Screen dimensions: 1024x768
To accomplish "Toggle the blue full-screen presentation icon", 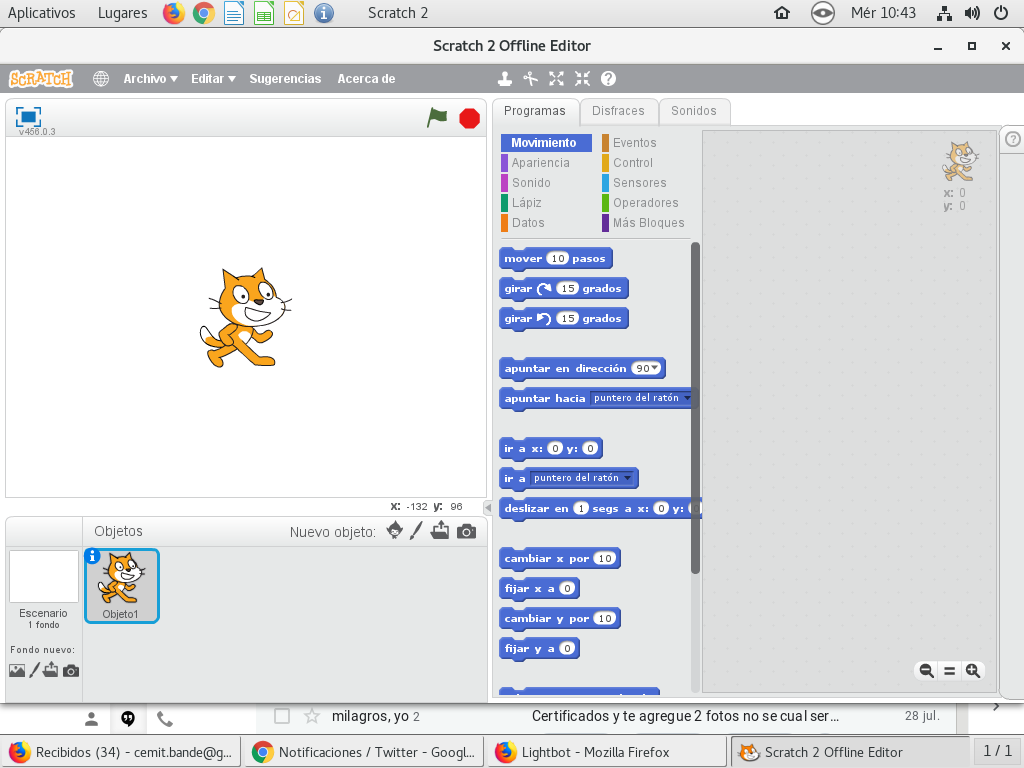I will [28, 117].
